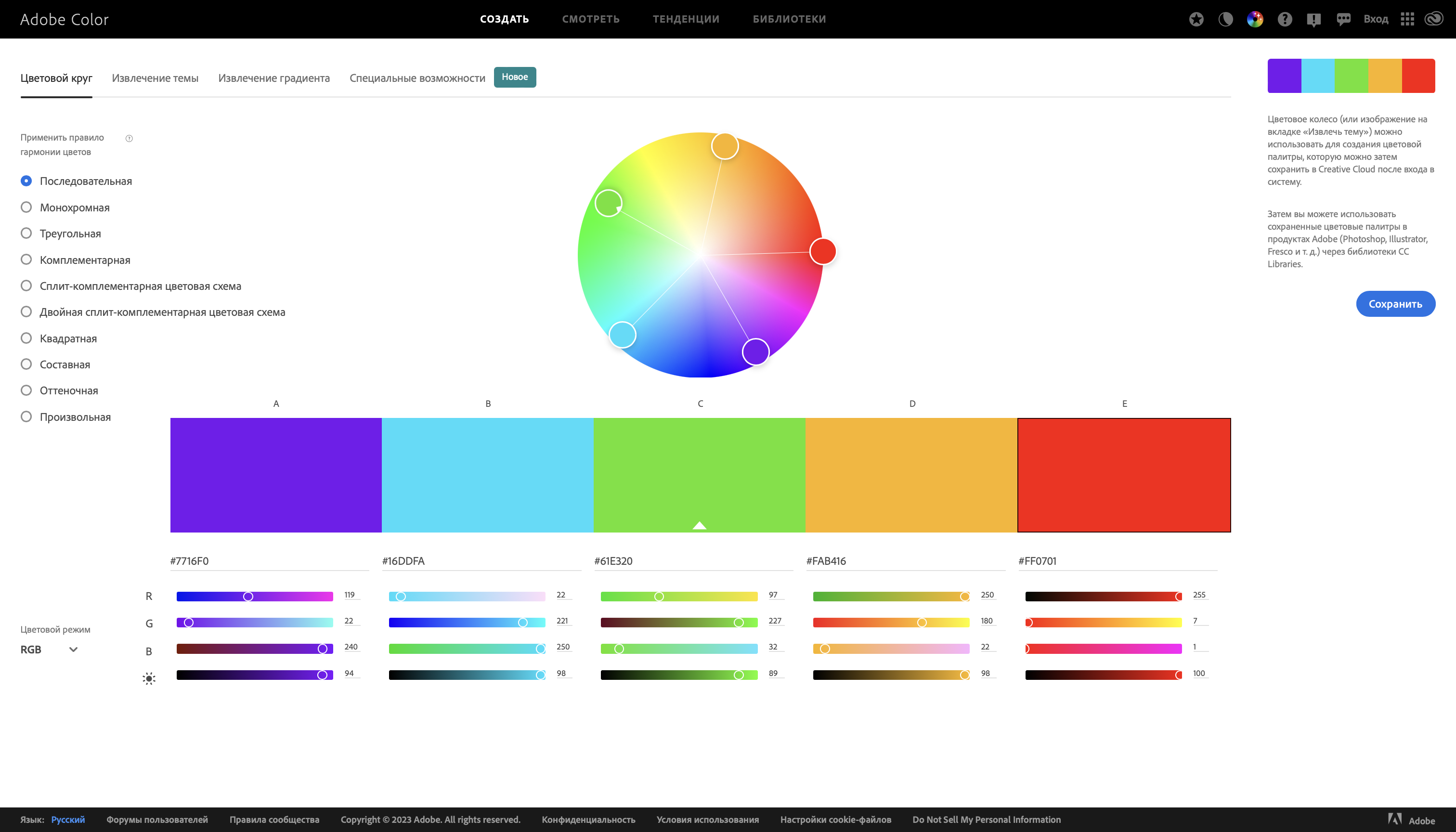
Task: Select the Треугольная harmony rule
Action: [61, 234]
